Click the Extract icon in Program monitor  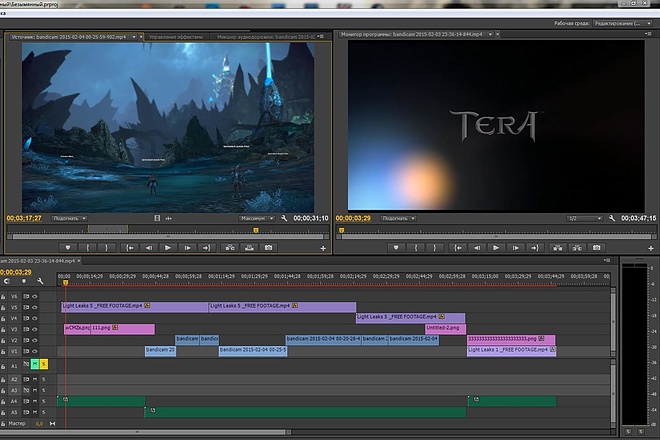[577, 248]
